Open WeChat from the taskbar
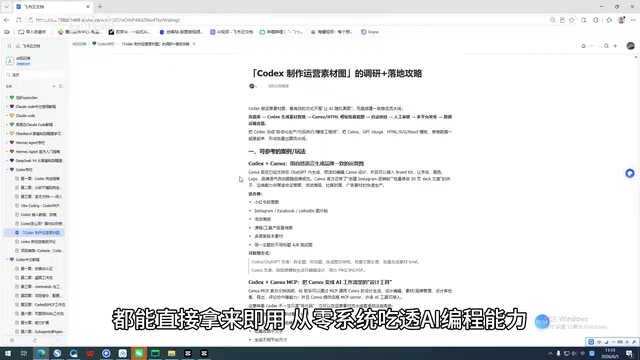Viewport: 640px width, 360px height. pyautogui.click(x=139, y=353)
